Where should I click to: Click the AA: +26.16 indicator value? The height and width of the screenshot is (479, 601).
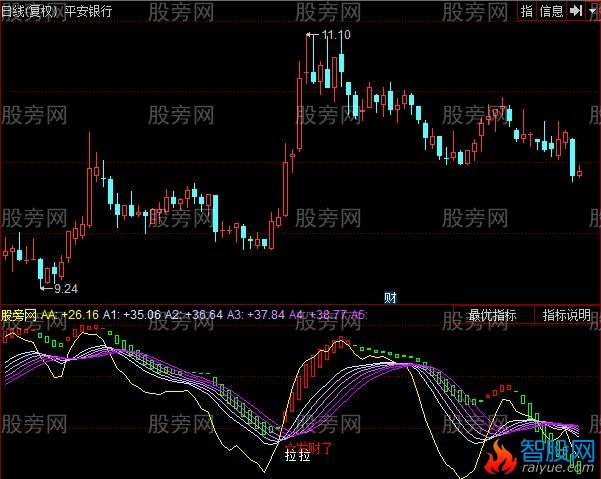(x=70, y=315)
